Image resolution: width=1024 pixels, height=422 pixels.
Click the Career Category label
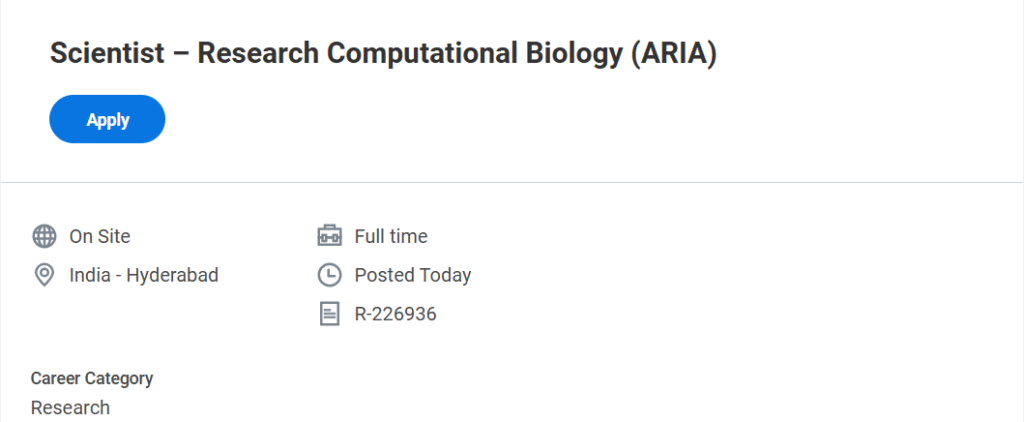tap(92, 378)
